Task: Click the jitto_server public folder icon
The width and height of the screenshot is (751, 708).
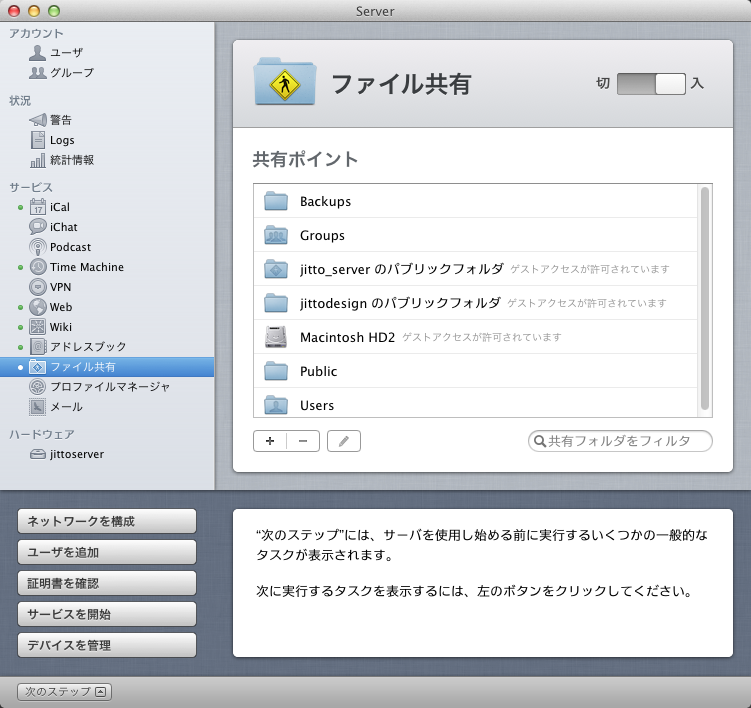Action: pyautogui.click(x=276, y=269)
